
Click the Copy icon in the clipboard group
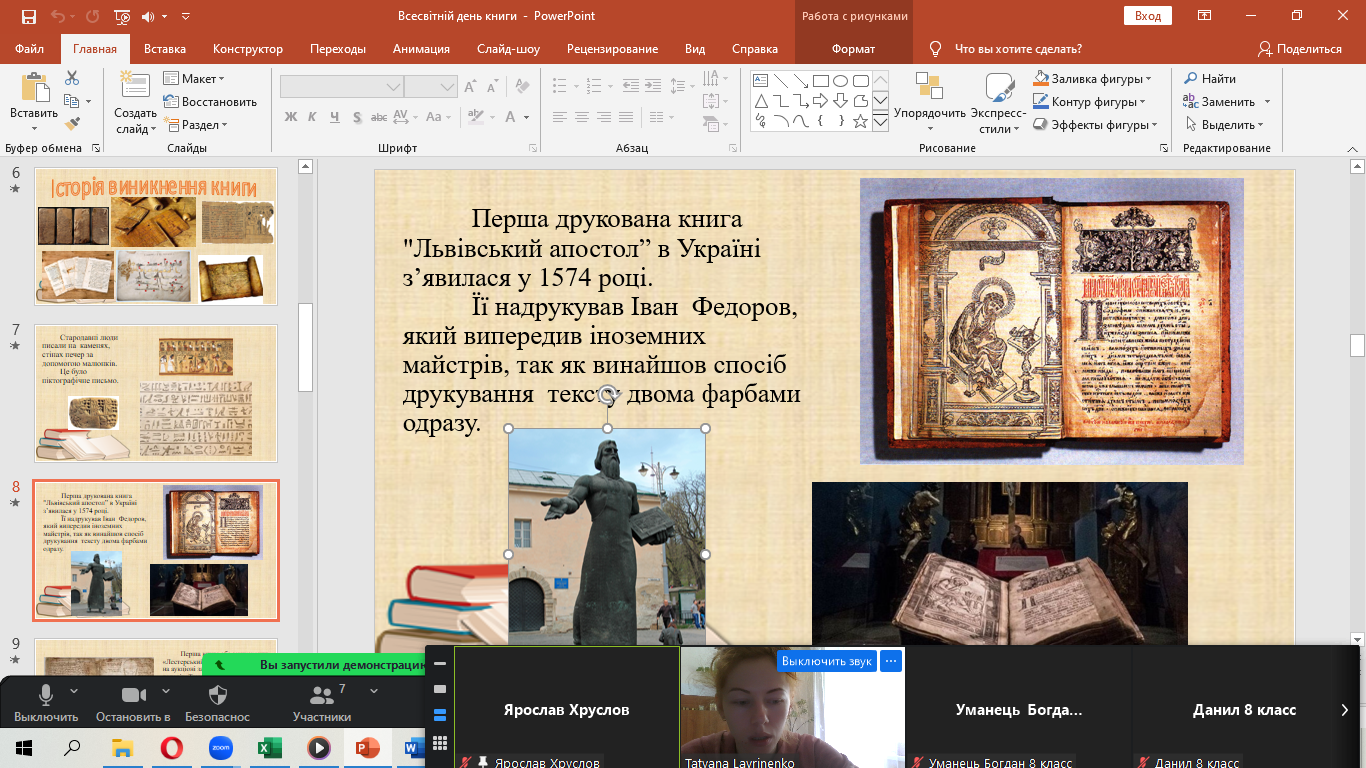point(71,101)
